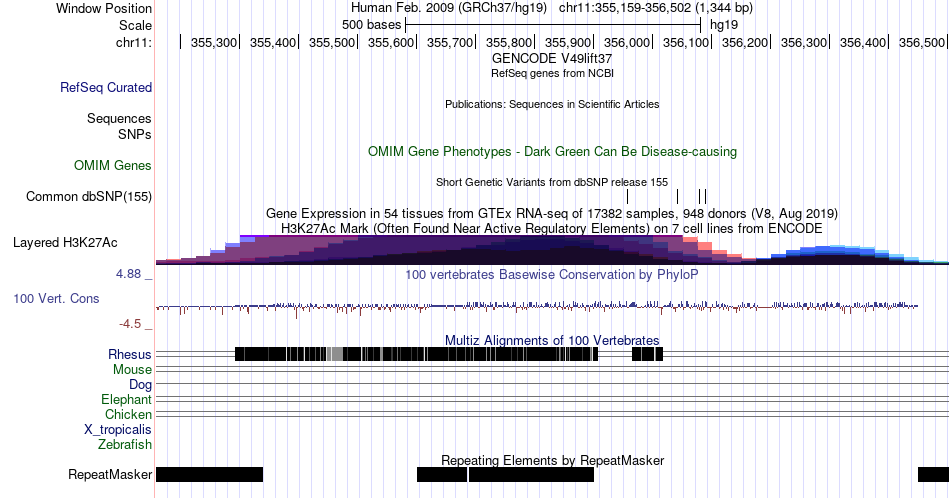Click the Scale label
The width and height of the screenshot is (950, 498).
(135, 25)
